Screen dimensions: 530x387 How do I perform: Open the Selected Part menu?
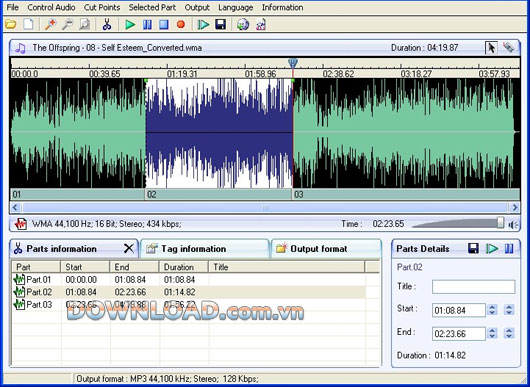(152, 7)
